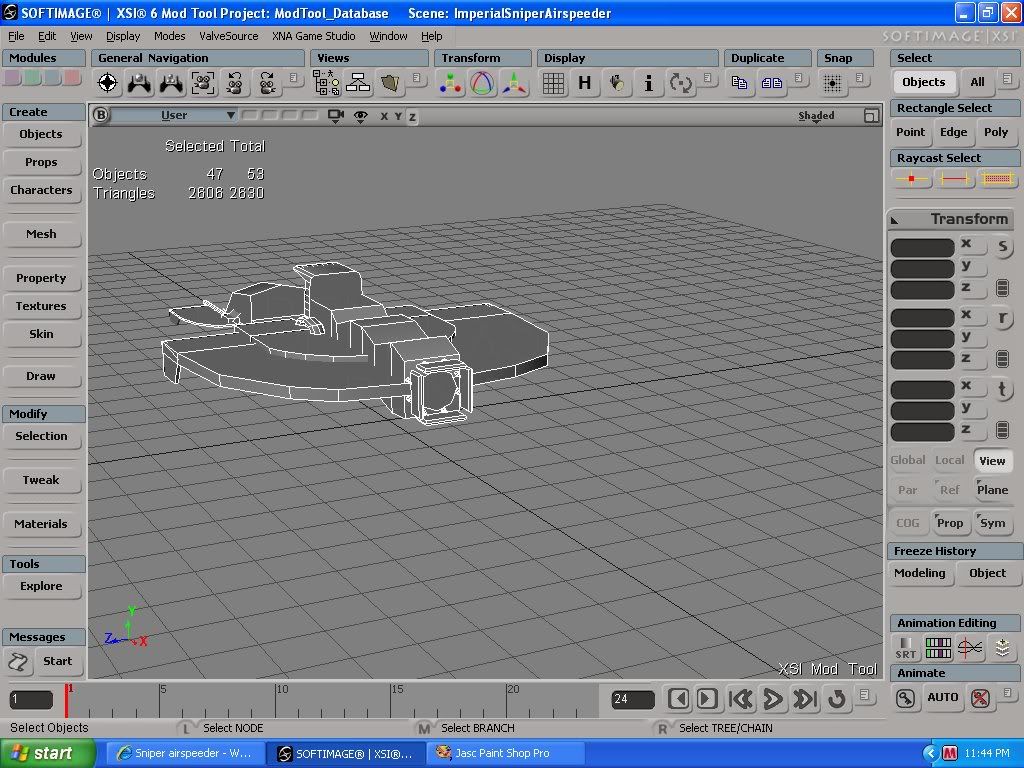Toggle the viewport eye visibility icon
The width and height of the screenshot is (1024, 768).
coord(360,116)
